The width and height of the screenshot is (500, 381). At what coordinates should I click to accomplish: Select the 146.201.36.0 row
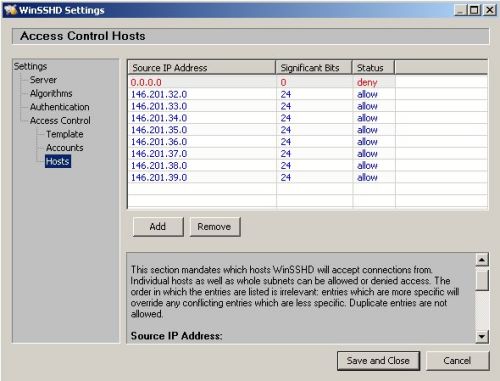tap(308, 142)
